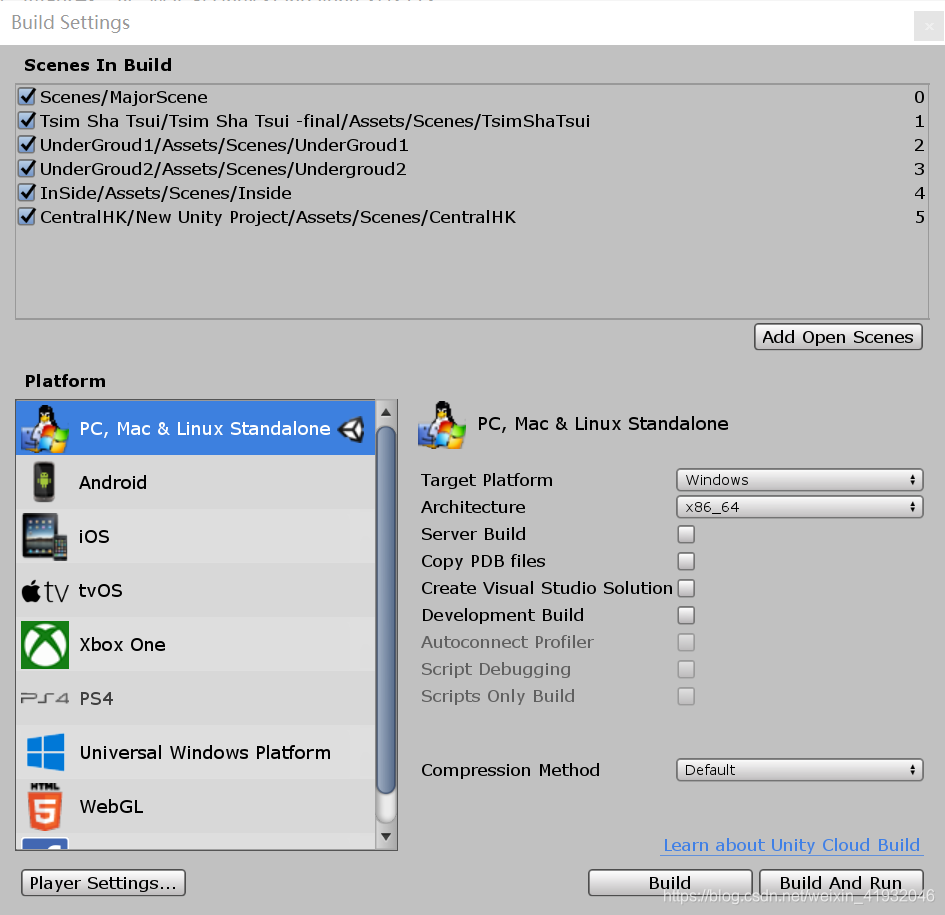Click the green Xbox One logo
Screen dimensions: 945x915
coord(45,645)
